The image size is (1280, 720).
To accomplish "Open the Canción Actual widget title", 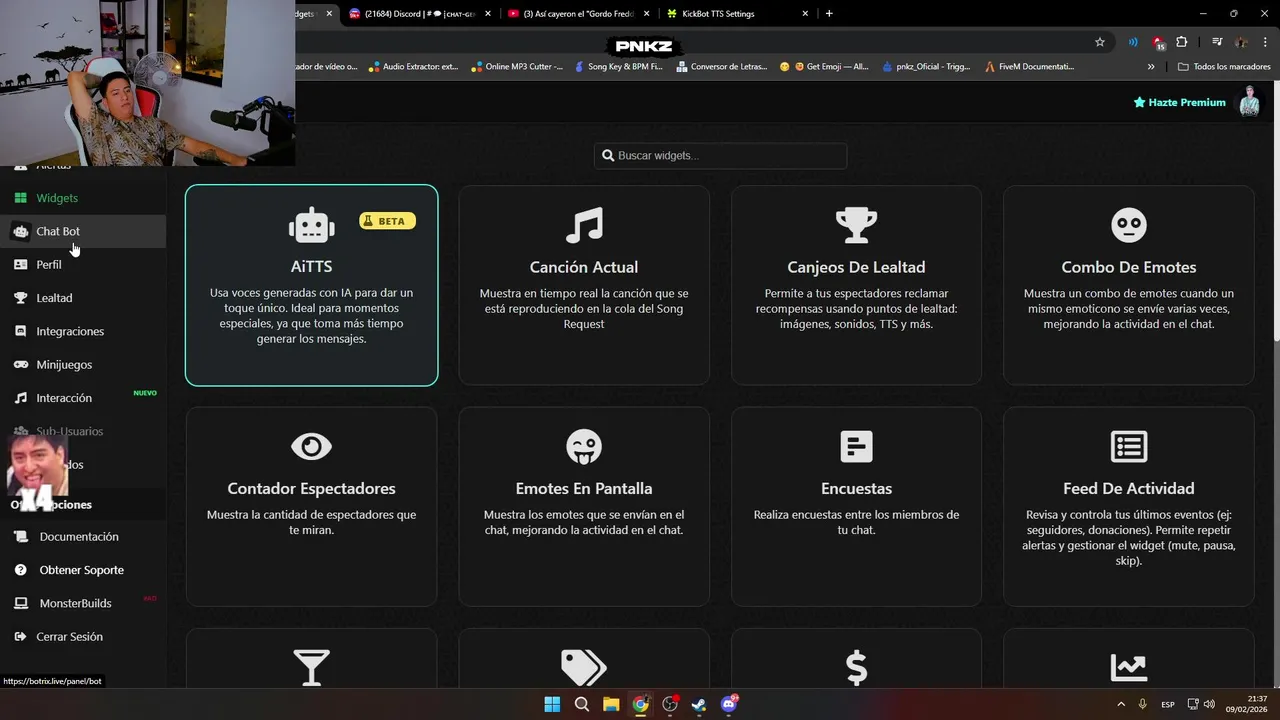I will click(x=584, y=267).
